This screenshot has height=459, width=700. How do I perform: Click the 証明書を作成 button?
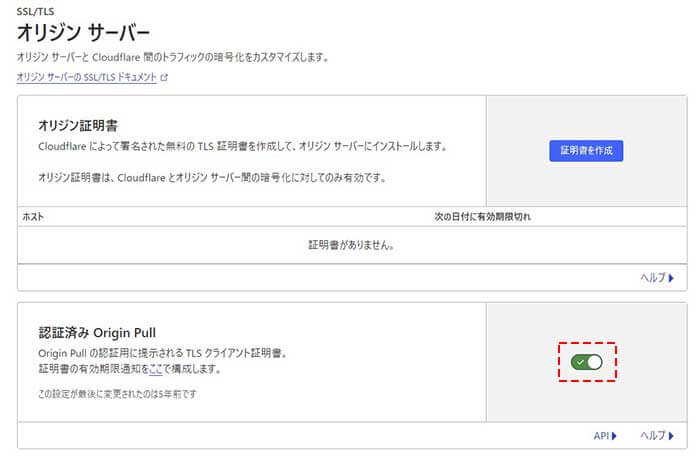[586, 150]
